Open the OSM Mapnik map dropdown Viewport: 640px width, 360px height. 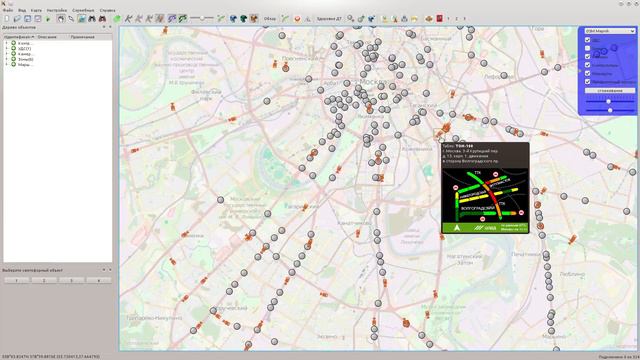[x=610, y=31]
